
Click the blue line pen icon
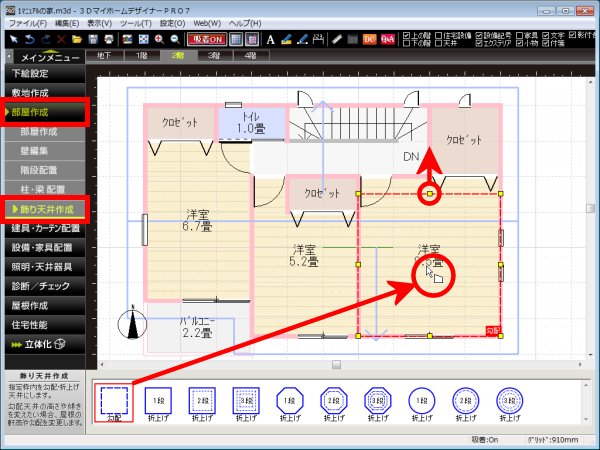302,39
